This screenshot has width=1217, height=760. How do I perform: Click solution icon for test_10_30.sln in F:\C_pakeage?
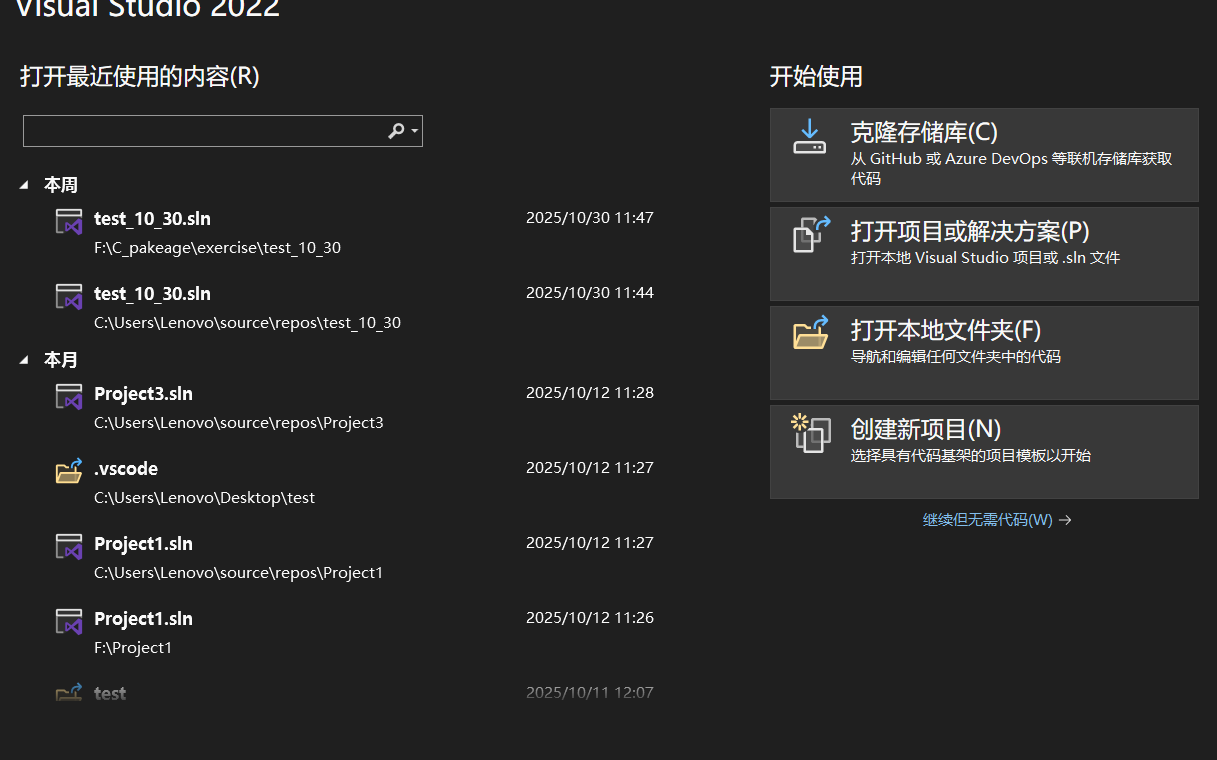pos(69,221)
